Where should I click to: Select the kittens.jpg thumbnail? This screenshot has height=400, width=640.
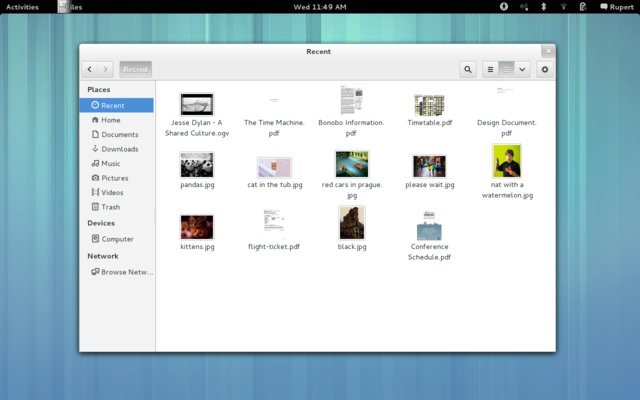click(x=197, y=226)
